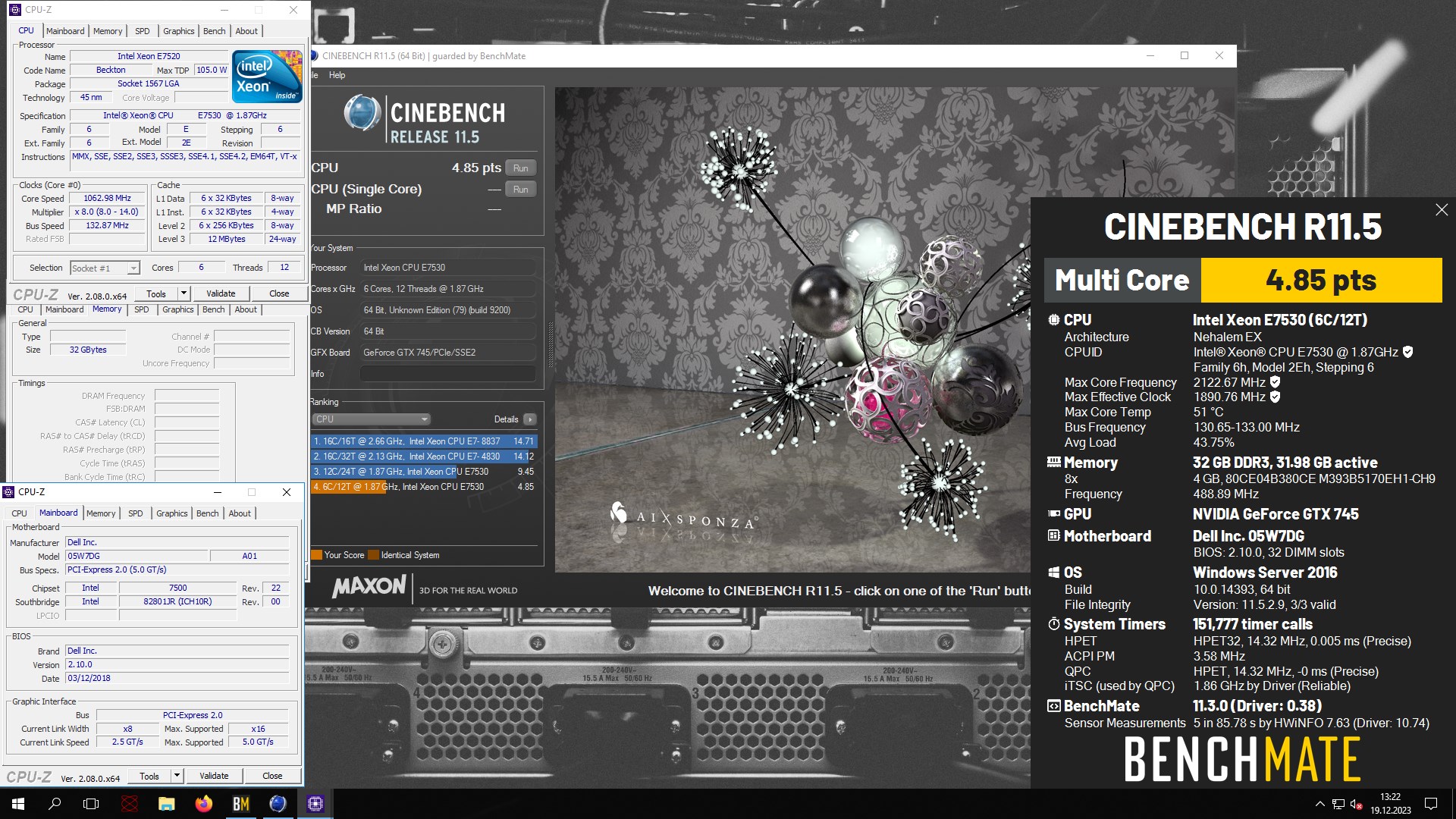This screenshot has height=819, width=1456.
Task: Click the verified shield next to CPUID
Action: pos(1408,352)
